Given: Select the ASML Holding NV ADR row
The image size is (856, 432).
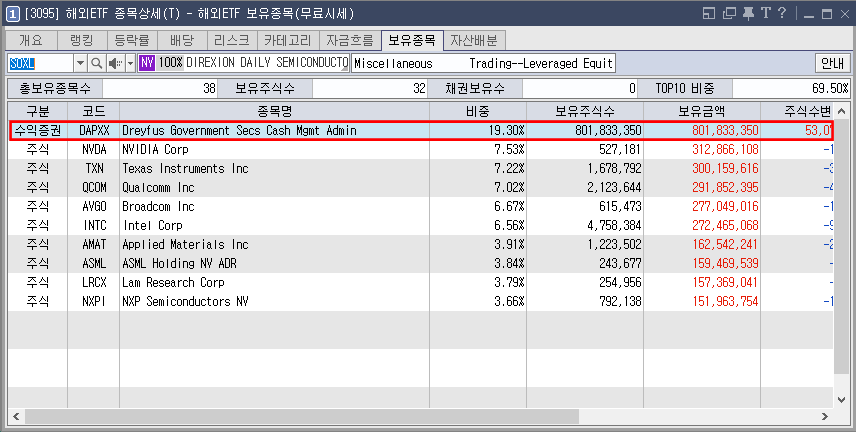Looking at the screenshot, I should (420, 264).
